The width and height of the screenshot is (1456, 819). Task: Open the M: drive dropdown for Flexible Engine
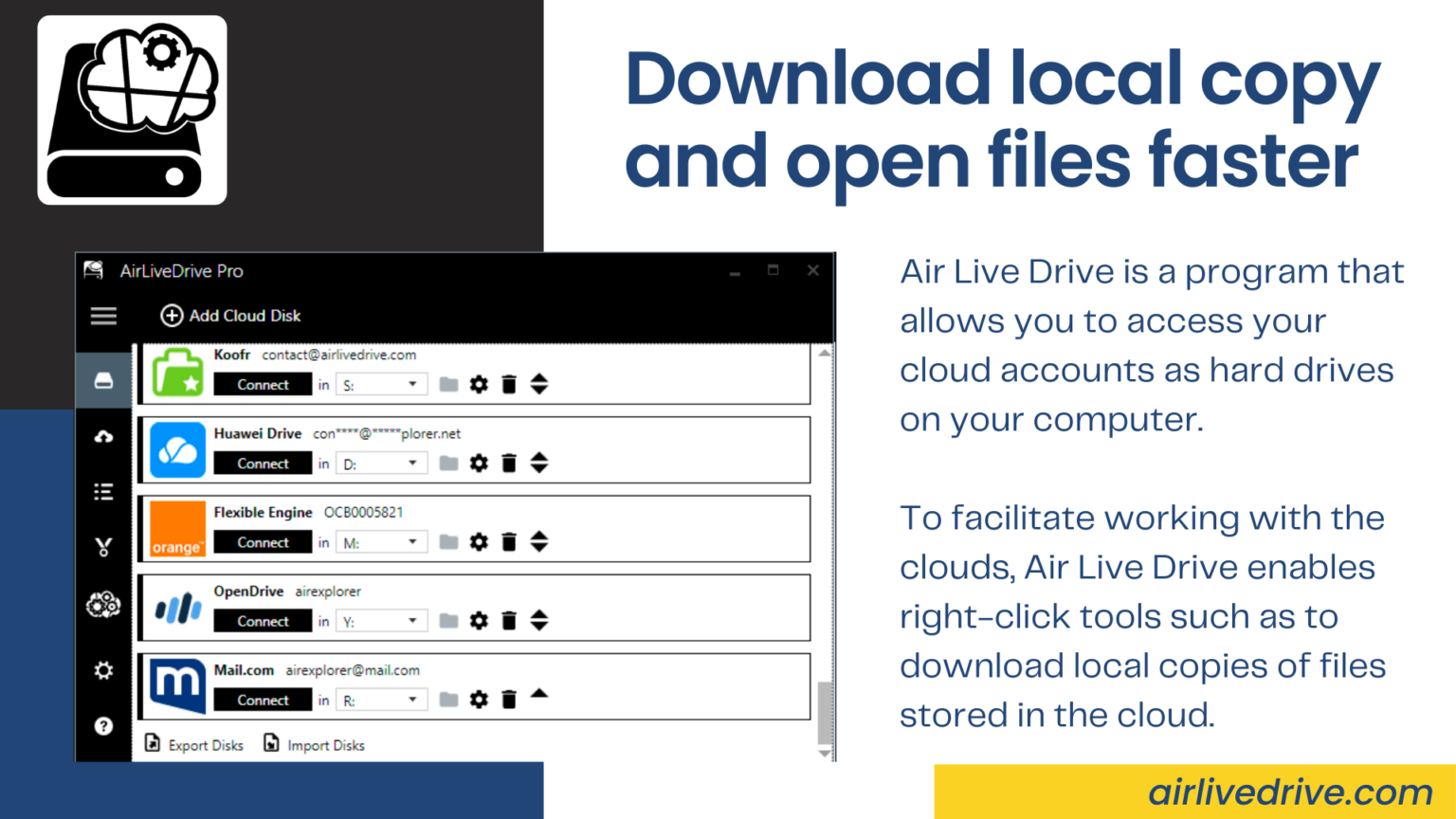[381, 541]
